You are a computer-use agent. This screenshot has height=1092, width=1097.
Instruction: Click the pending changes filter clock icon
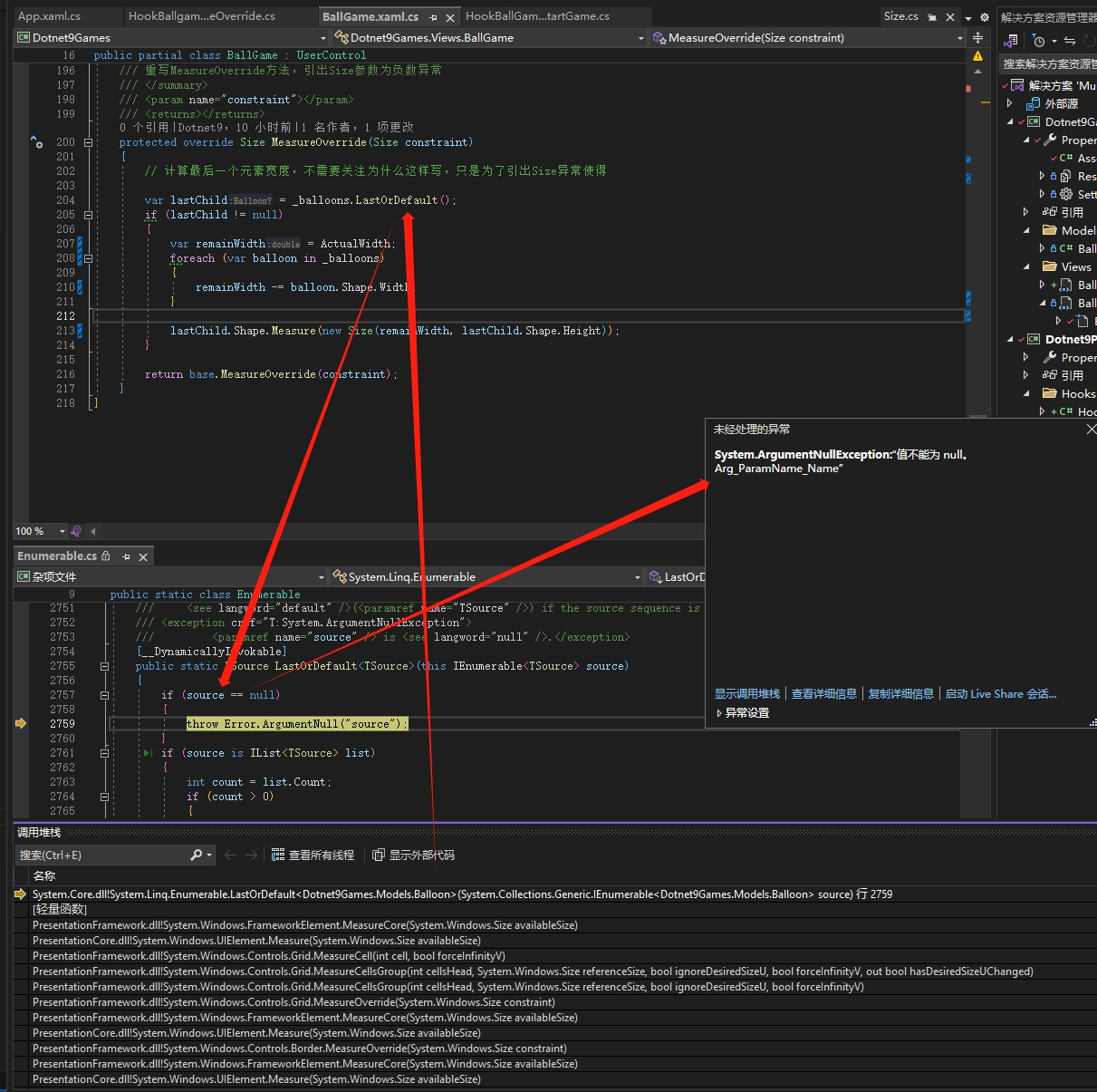[1038, 41]
